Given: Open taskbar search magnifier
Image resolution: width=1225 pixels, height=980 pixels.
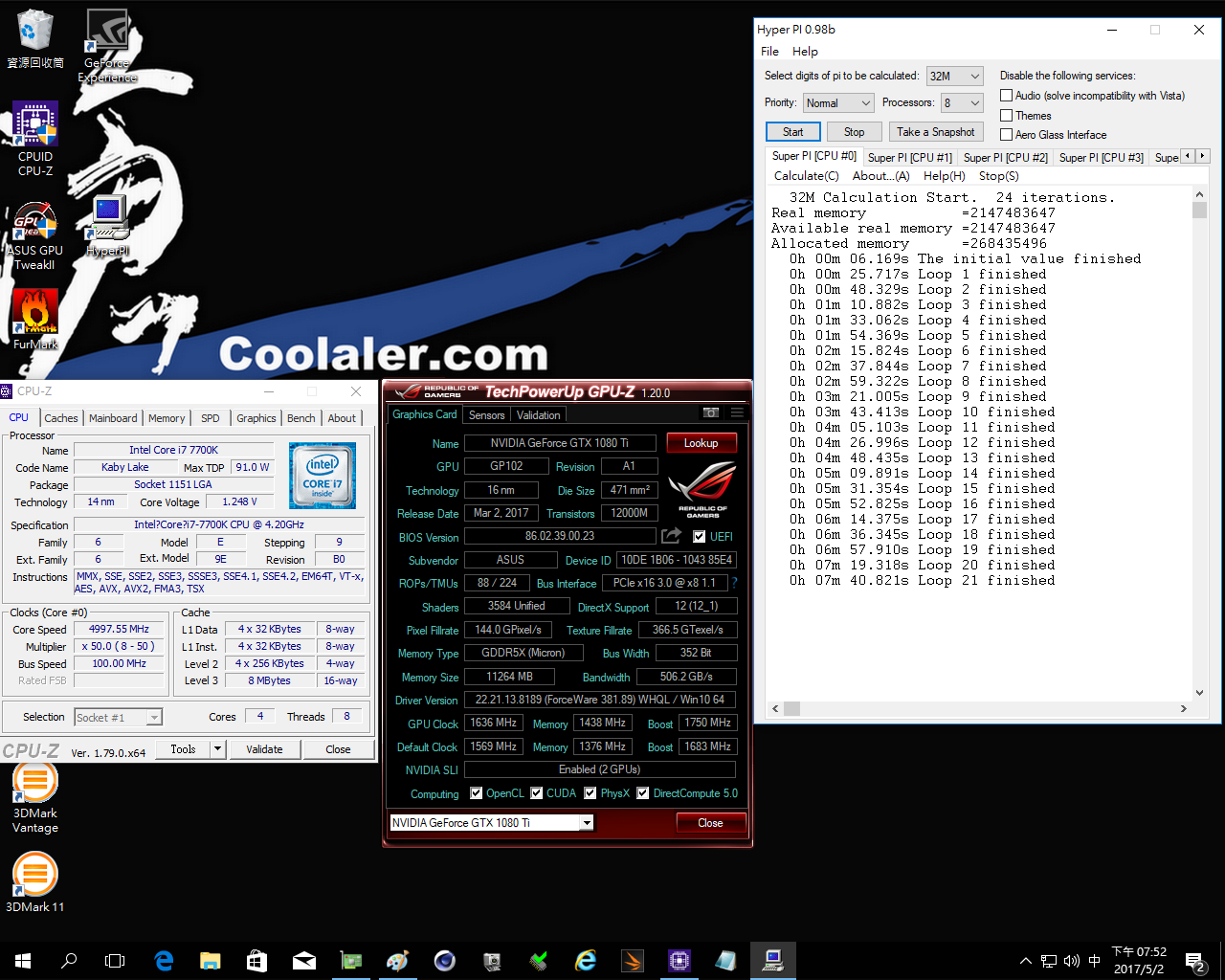Looking at the screenshot, I should [69, 961].
